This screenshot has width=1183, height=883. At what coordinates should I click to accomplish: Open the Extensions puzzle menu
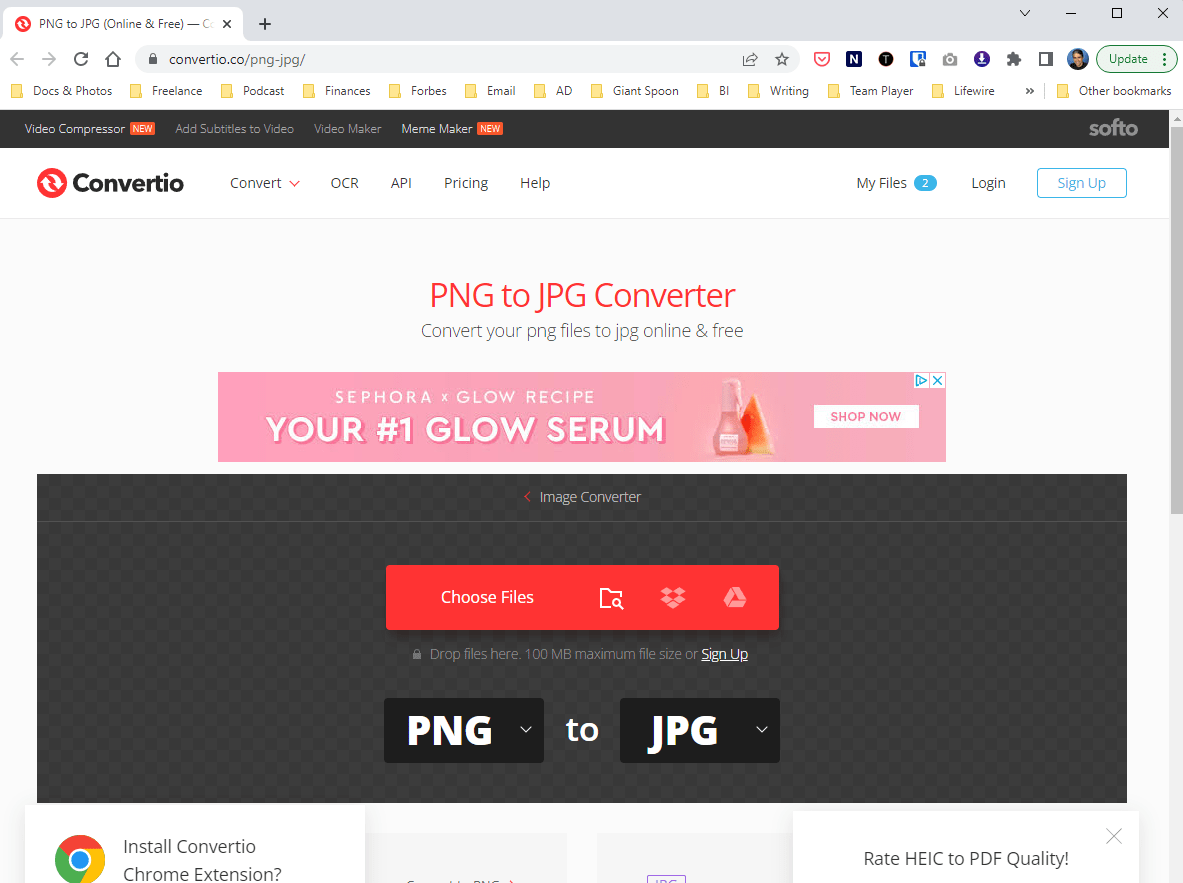click(x=1014, y=59)
